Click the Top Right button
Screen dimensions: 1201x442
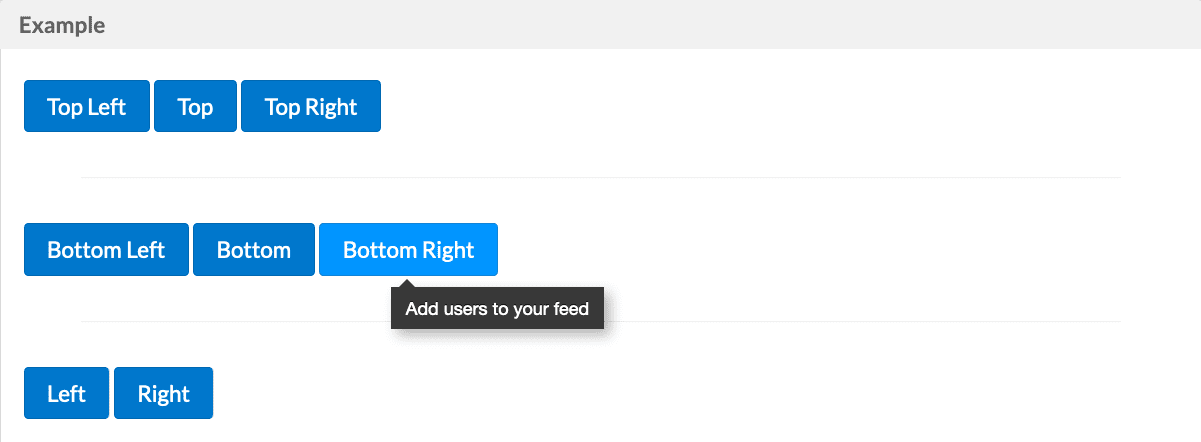(311, 106)
